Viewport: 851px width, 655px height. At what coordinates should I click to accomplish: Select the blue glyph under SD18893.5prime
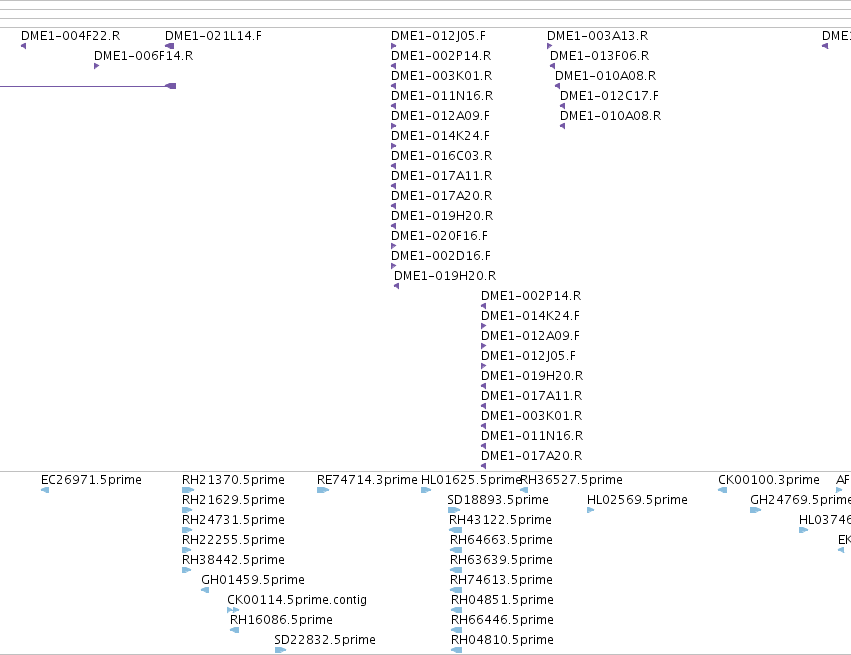(x=454, y=510)
